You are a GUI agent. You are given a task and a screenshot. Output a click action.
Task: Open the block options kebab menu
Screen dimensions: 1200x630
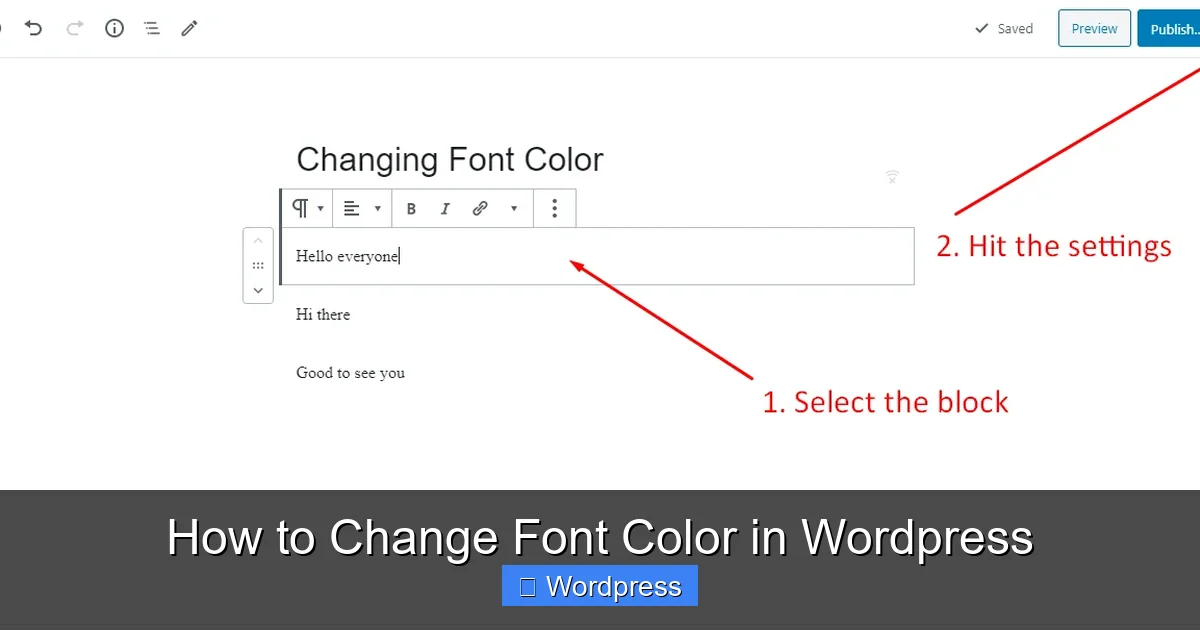point(555,208)
